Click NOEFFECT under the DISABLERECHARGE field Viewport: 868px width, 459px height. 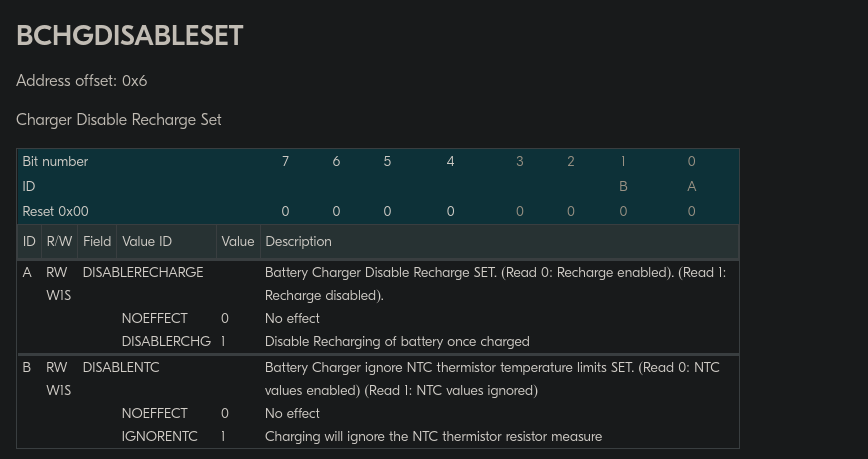coord(154,318)
